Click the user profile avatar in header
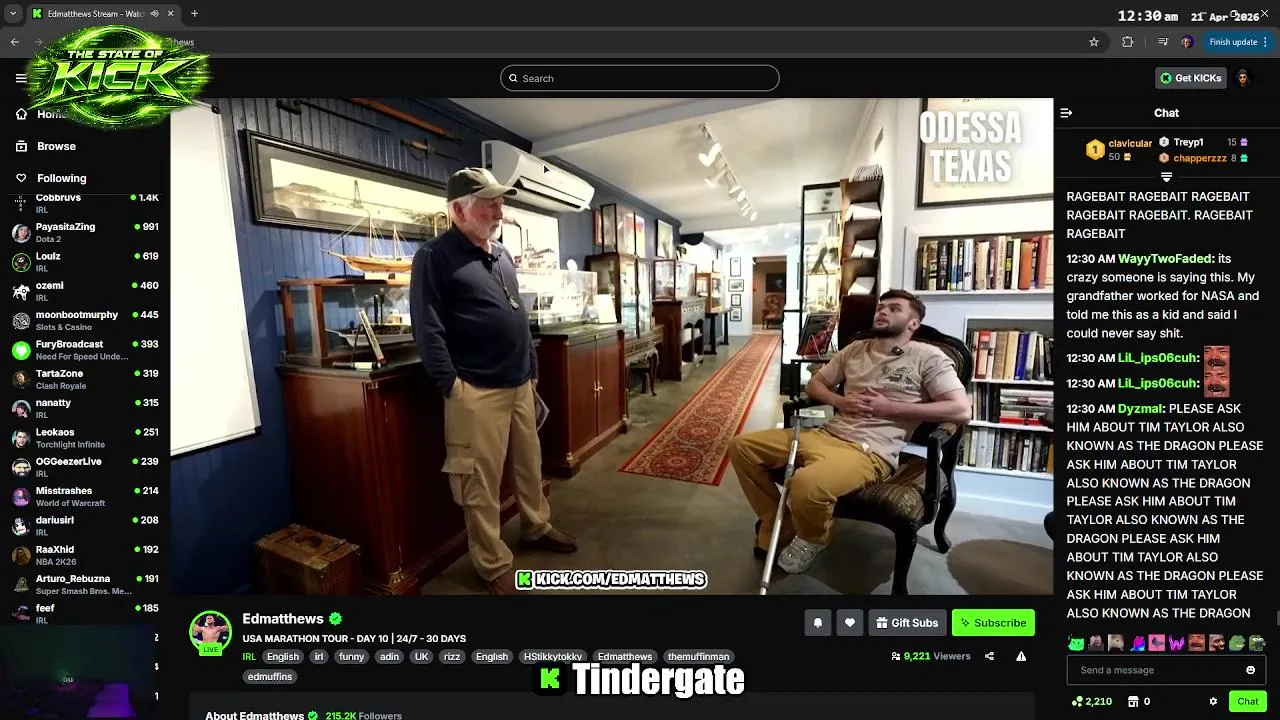The height and width of the screenshot is (720, 1280). (1243, 78)
